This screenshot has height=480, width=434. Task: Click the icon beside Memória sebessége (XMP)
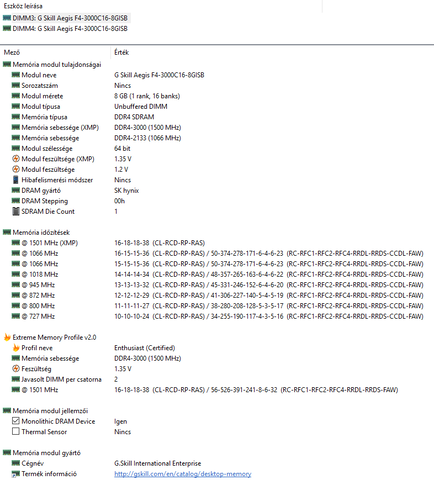pyautogui.click(x=16, y=127)
